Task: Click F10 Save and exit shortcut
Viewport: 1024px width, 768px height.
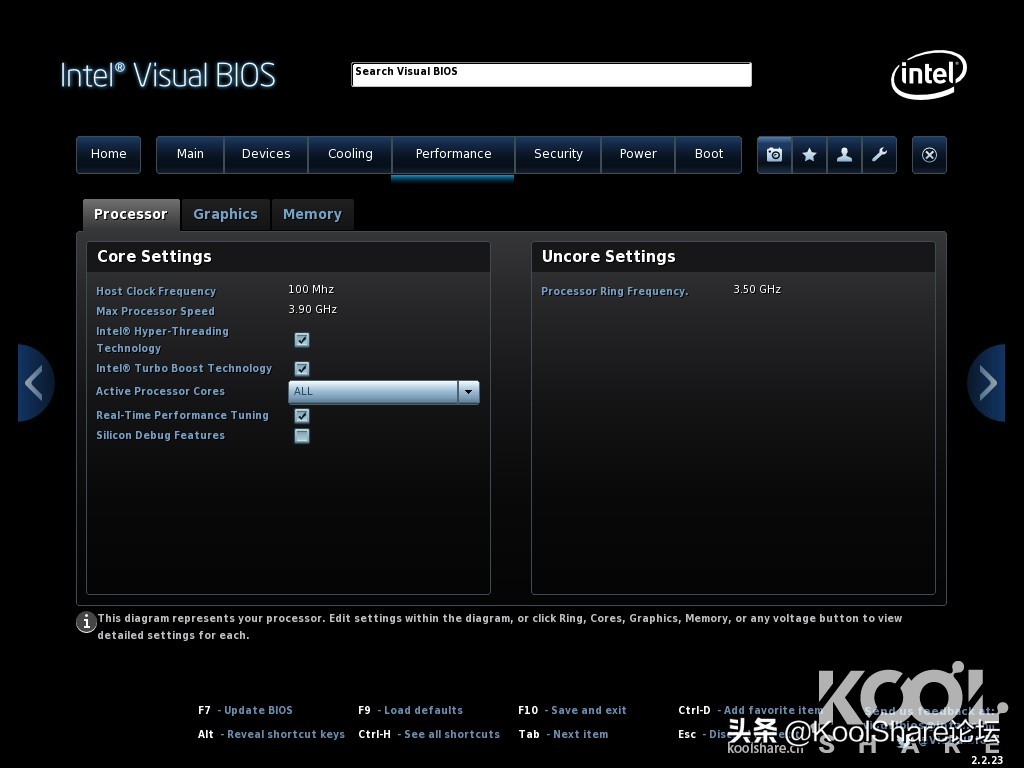Action: coord(572,710)
